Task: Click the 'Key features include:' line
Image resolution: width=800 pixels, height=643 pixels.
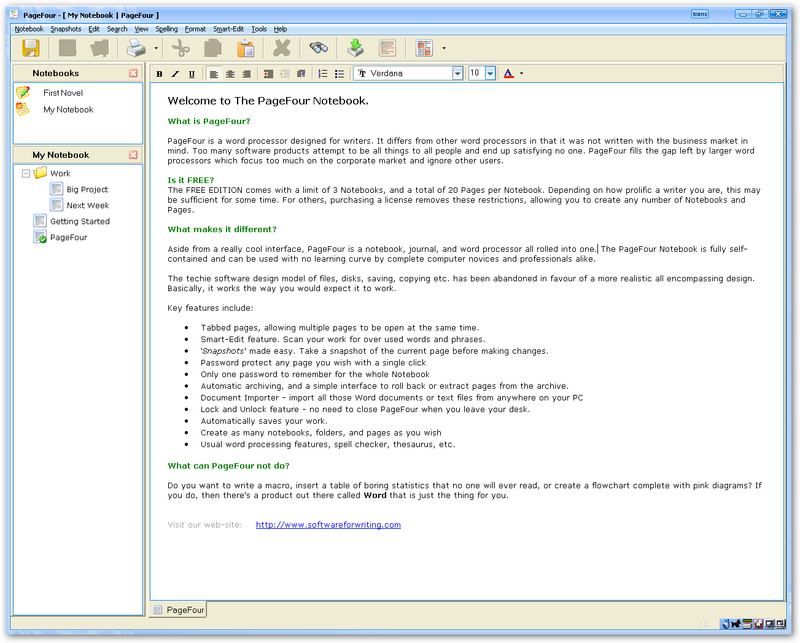Action: (210, 308)
